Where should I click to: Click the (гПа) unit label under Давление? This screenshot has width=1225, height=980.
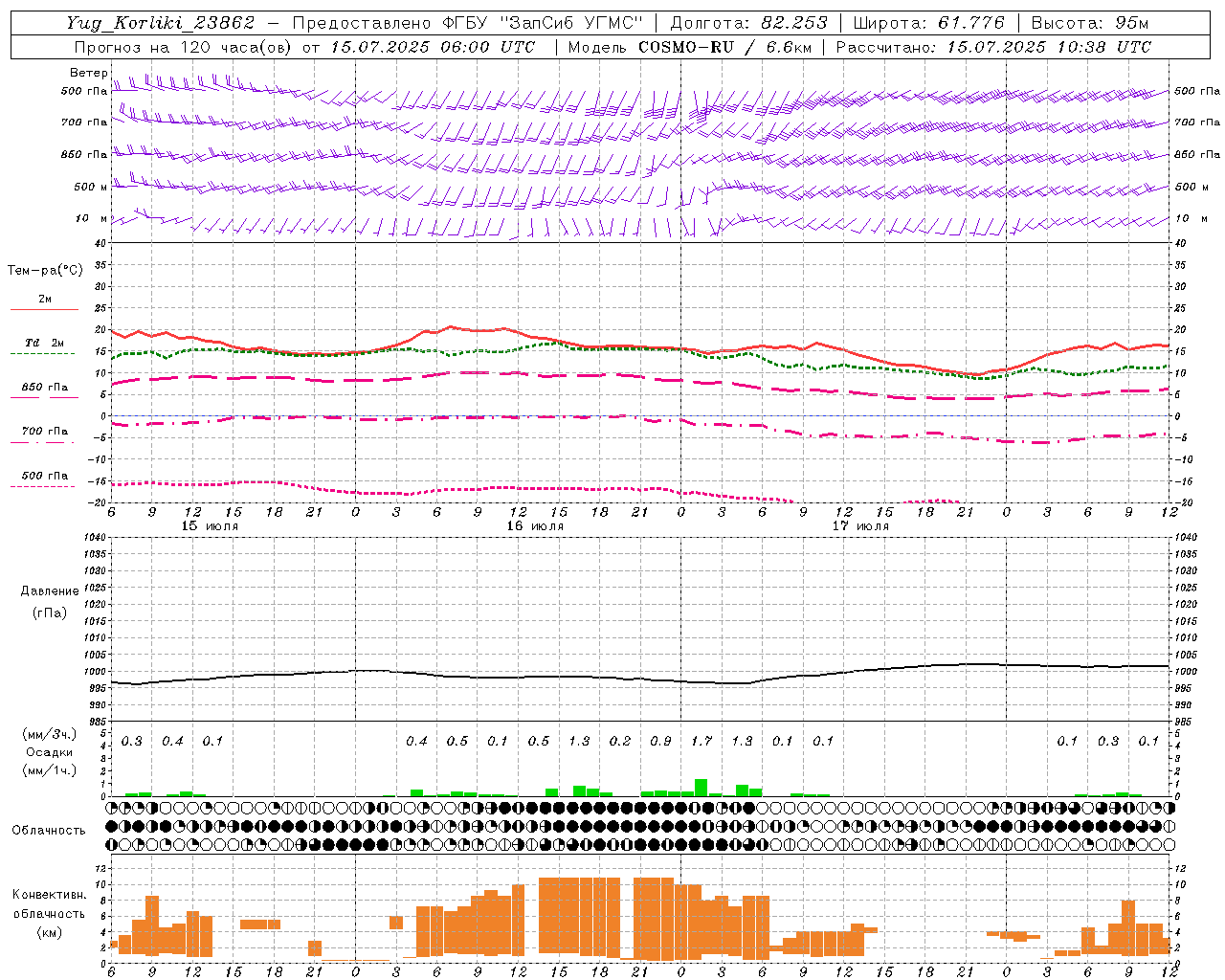point(50,612)
